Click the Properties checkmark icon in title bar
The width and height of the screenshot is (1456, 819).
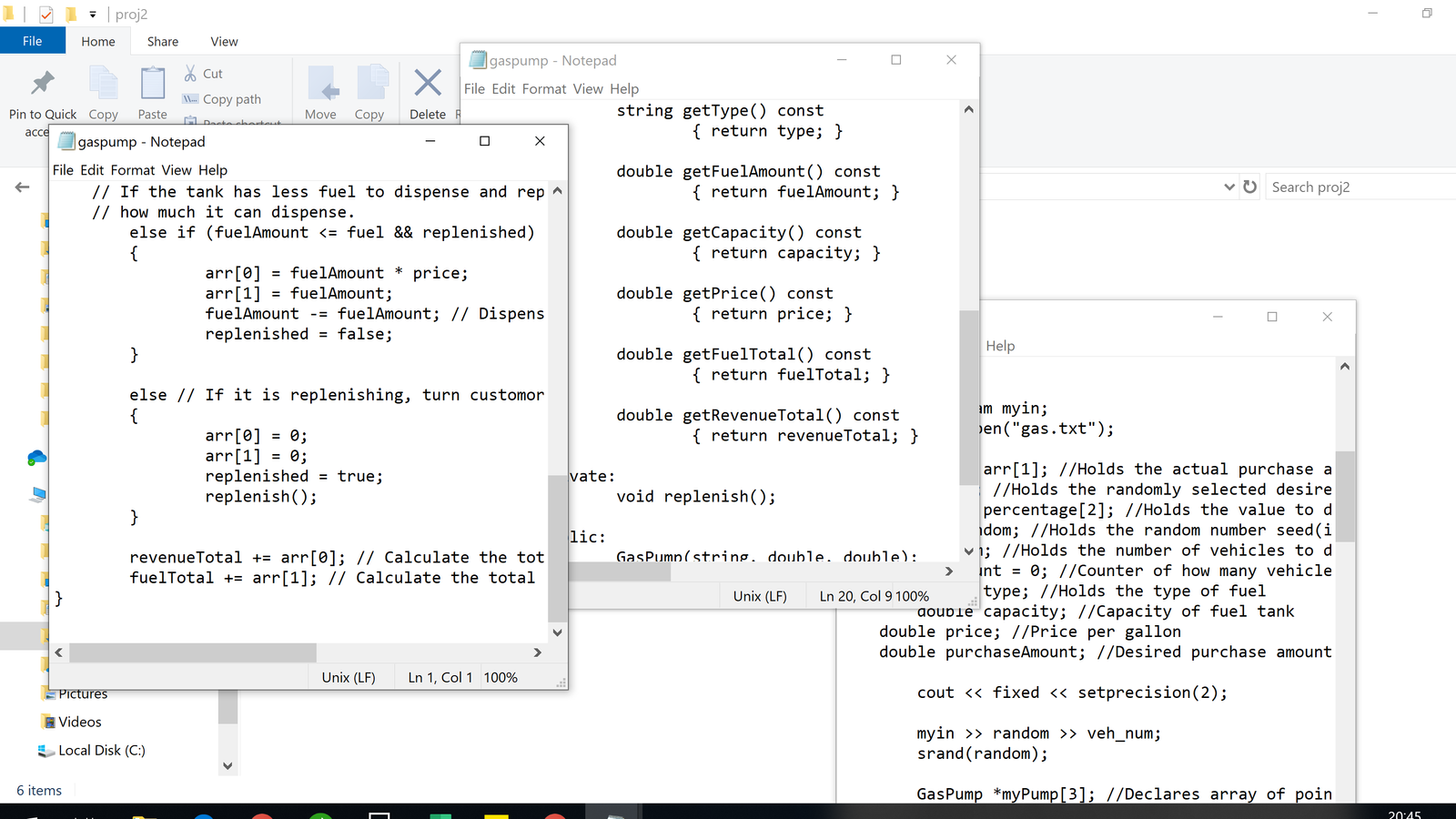tap(45, 15)
